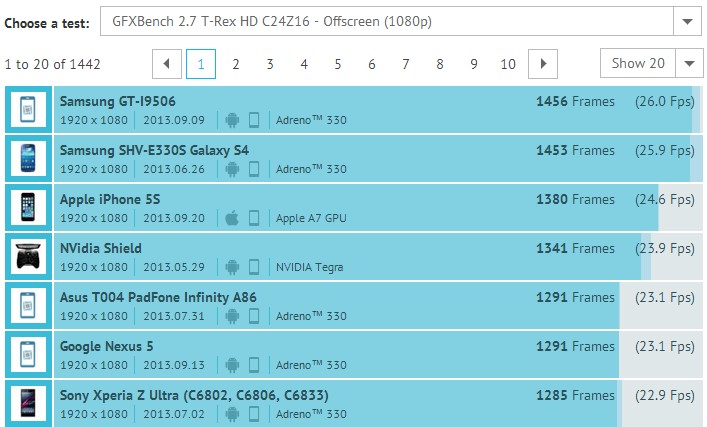Click Android icon in Google Nexus 5 row
This screenshot has width=707, height=427.
tap(232, 365)
